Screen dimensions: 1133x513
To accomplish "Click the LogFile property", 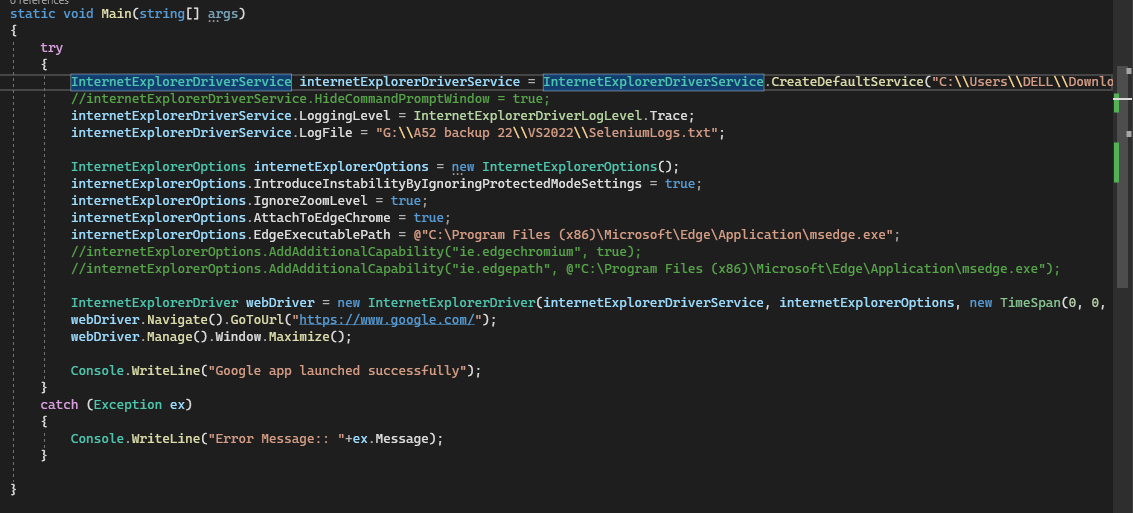I will [325, 133].
